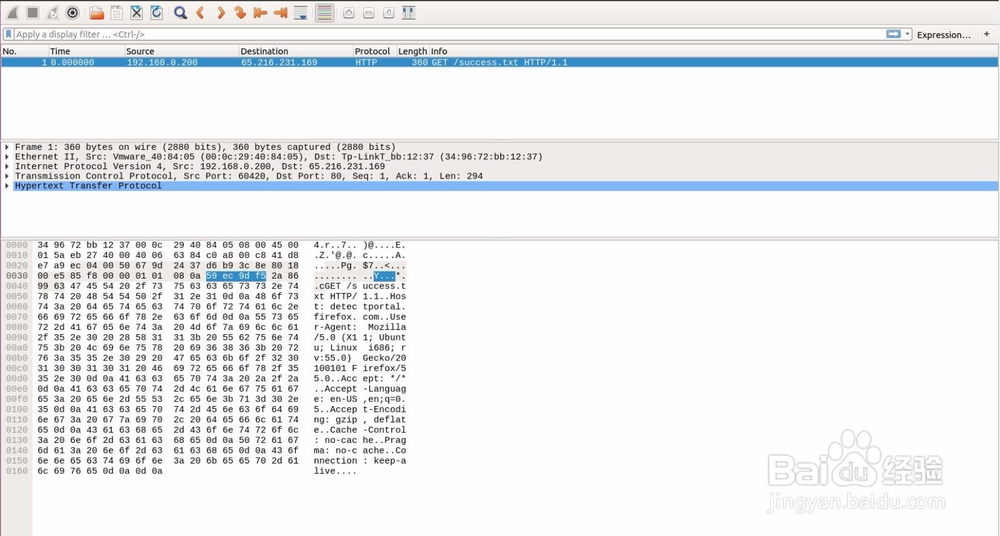Click ASCII text 'nnection' in hex pane
The height and width of the screenshot is (536, 1000).
pos(334,461)
